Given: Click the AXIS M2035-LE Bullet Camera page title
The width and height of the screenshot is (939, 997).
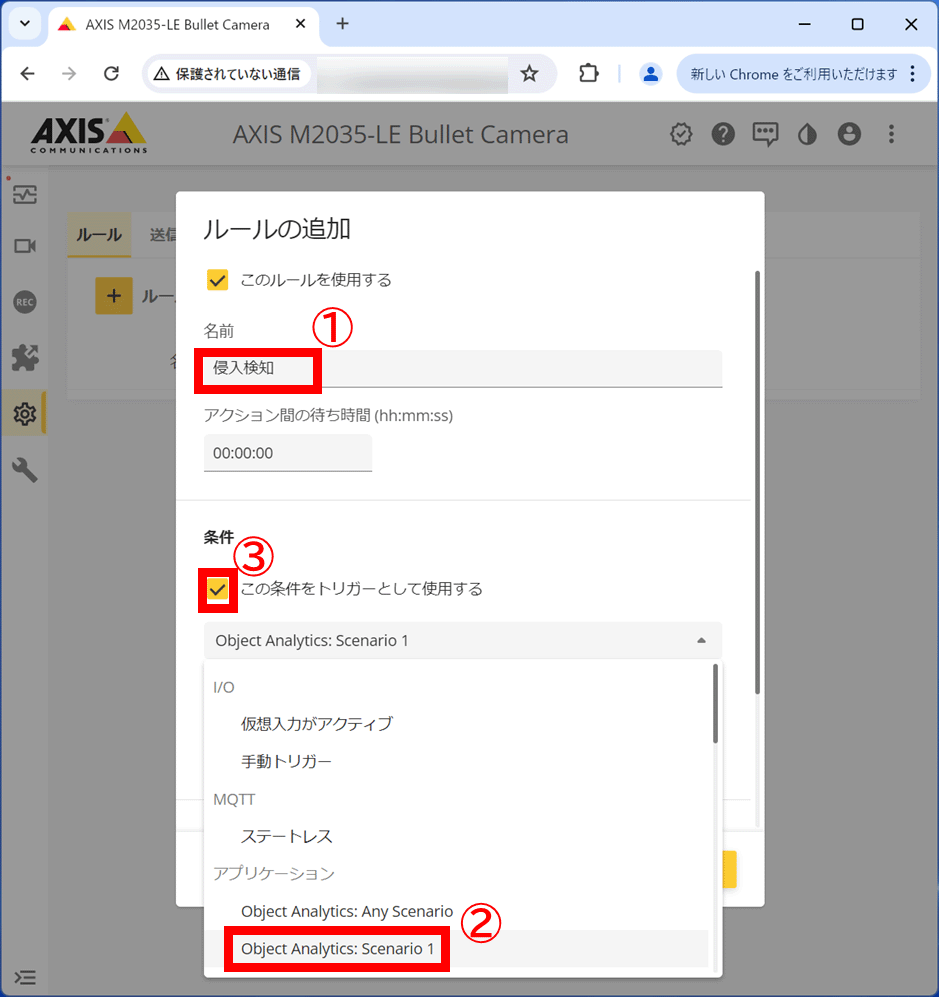Looking at the screenshot, I should click(x=401, y=134).
